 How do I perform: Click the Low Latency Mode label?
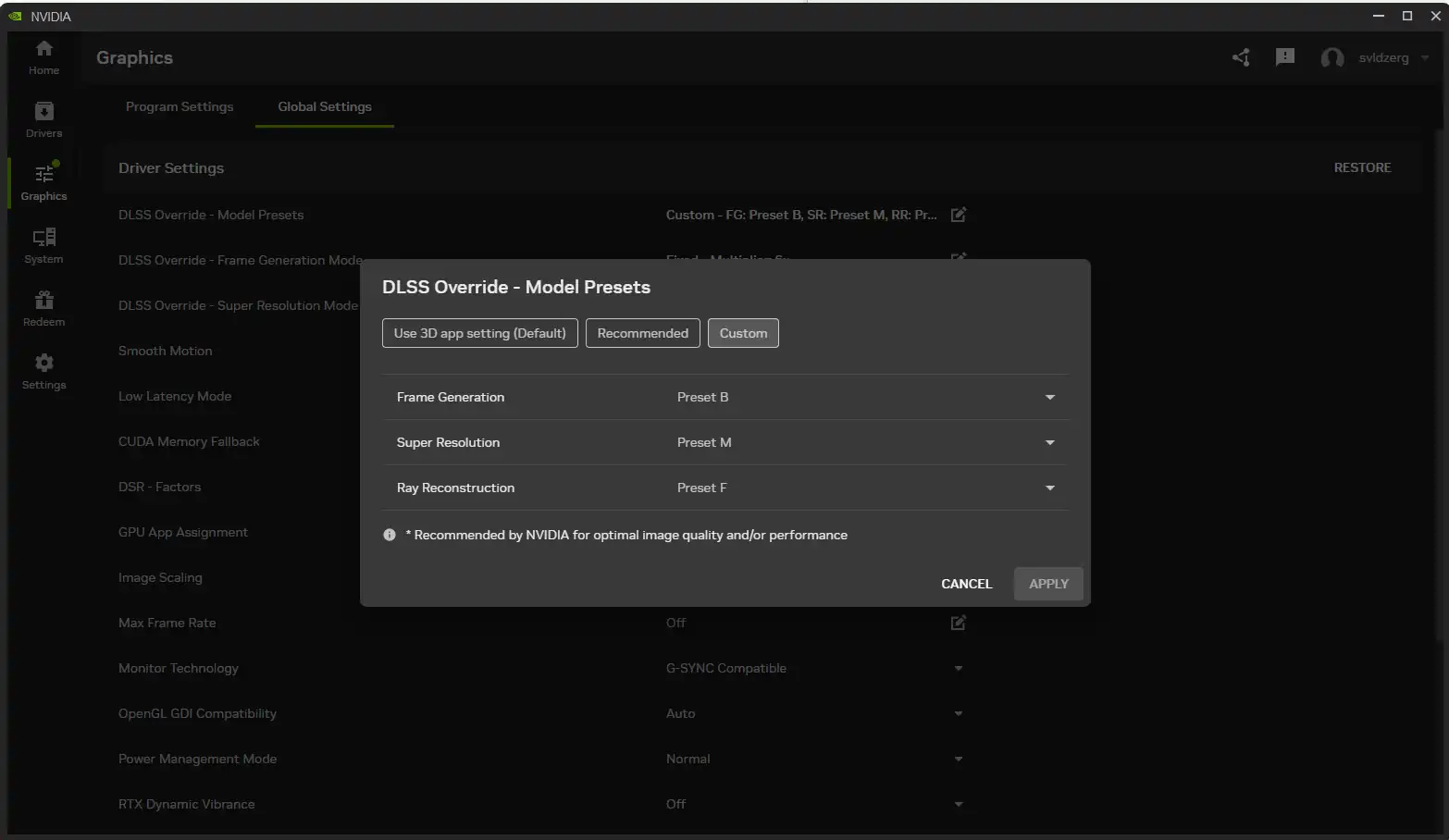(175, 396)
